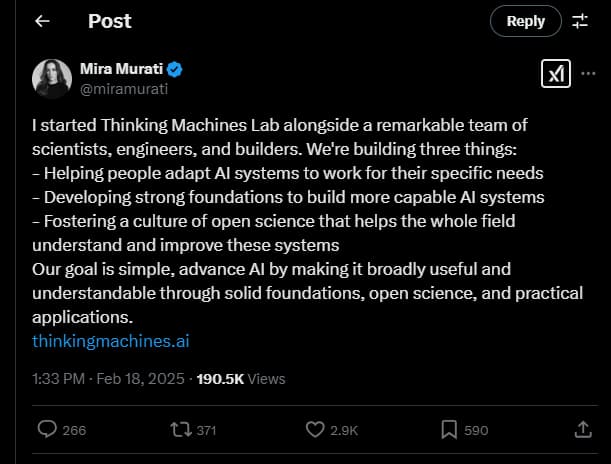Open the thinkingmachines.ai link
The width and height of the screenshot is (611, 464).
tap(111, 341)
